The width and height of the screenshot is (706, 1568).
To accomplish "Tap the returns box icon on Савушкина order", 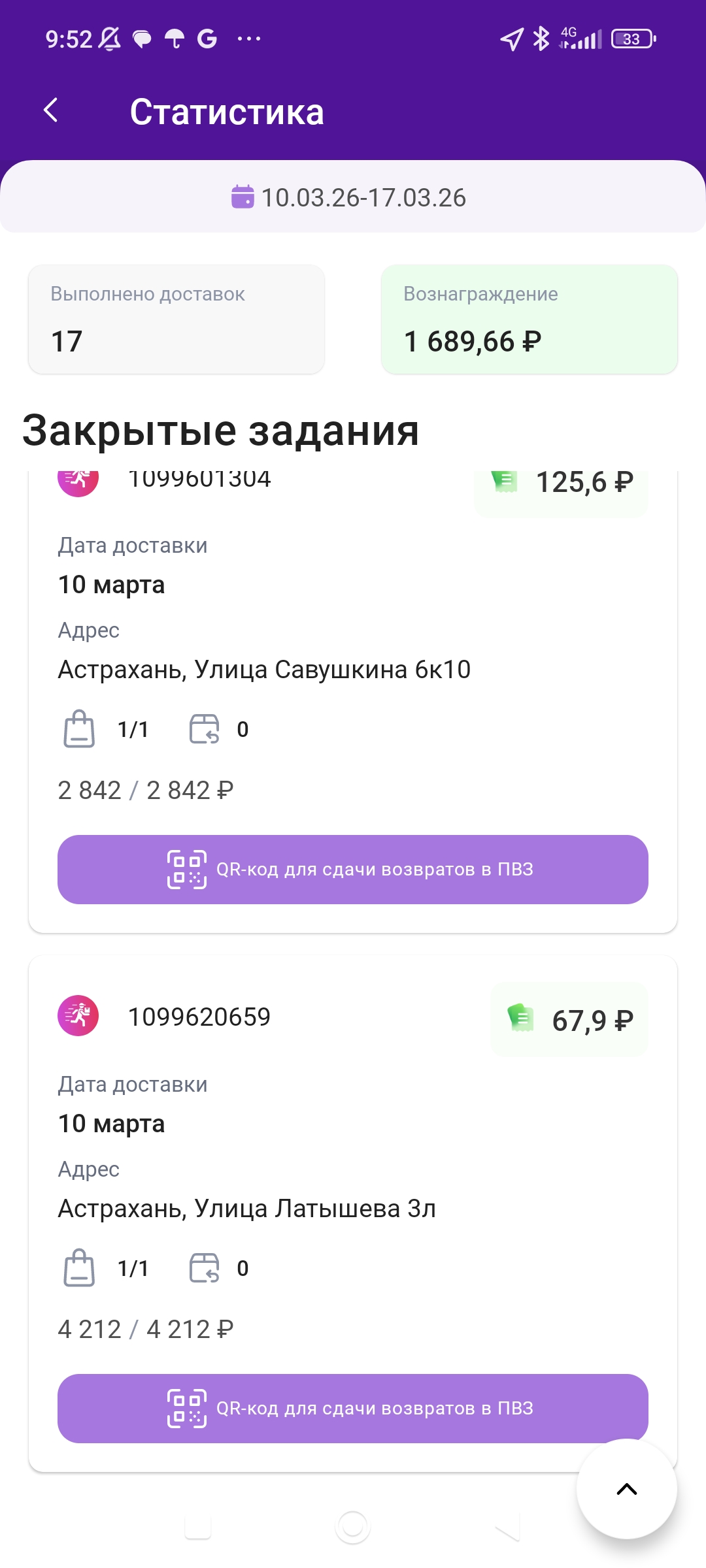I will pyautogui.click(x=205, y=728).
